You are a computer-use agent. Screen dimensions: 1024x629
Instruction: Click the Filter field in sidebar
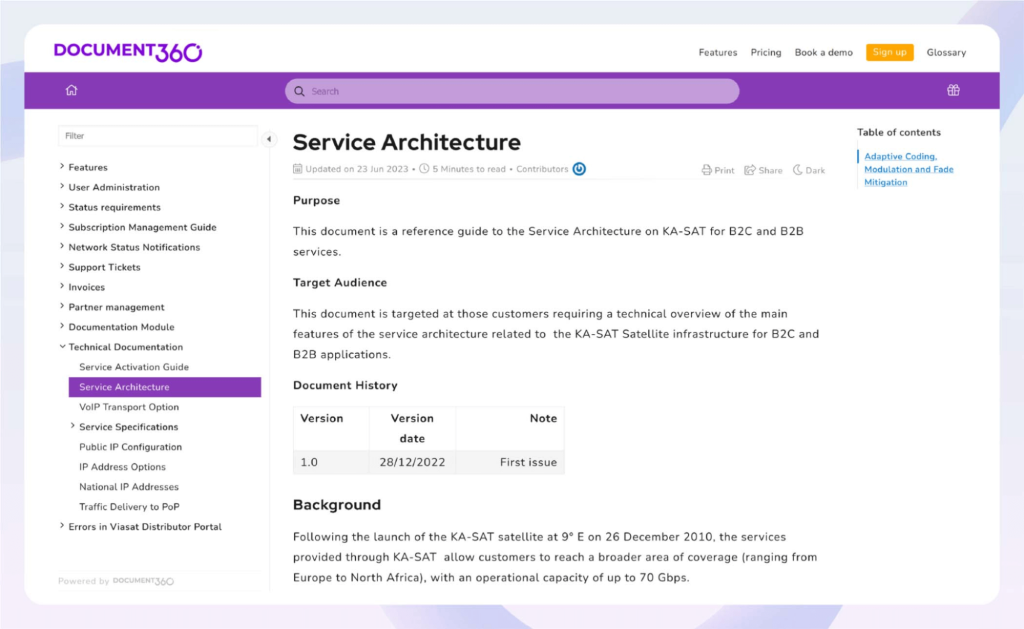click(x=157, y=136)
